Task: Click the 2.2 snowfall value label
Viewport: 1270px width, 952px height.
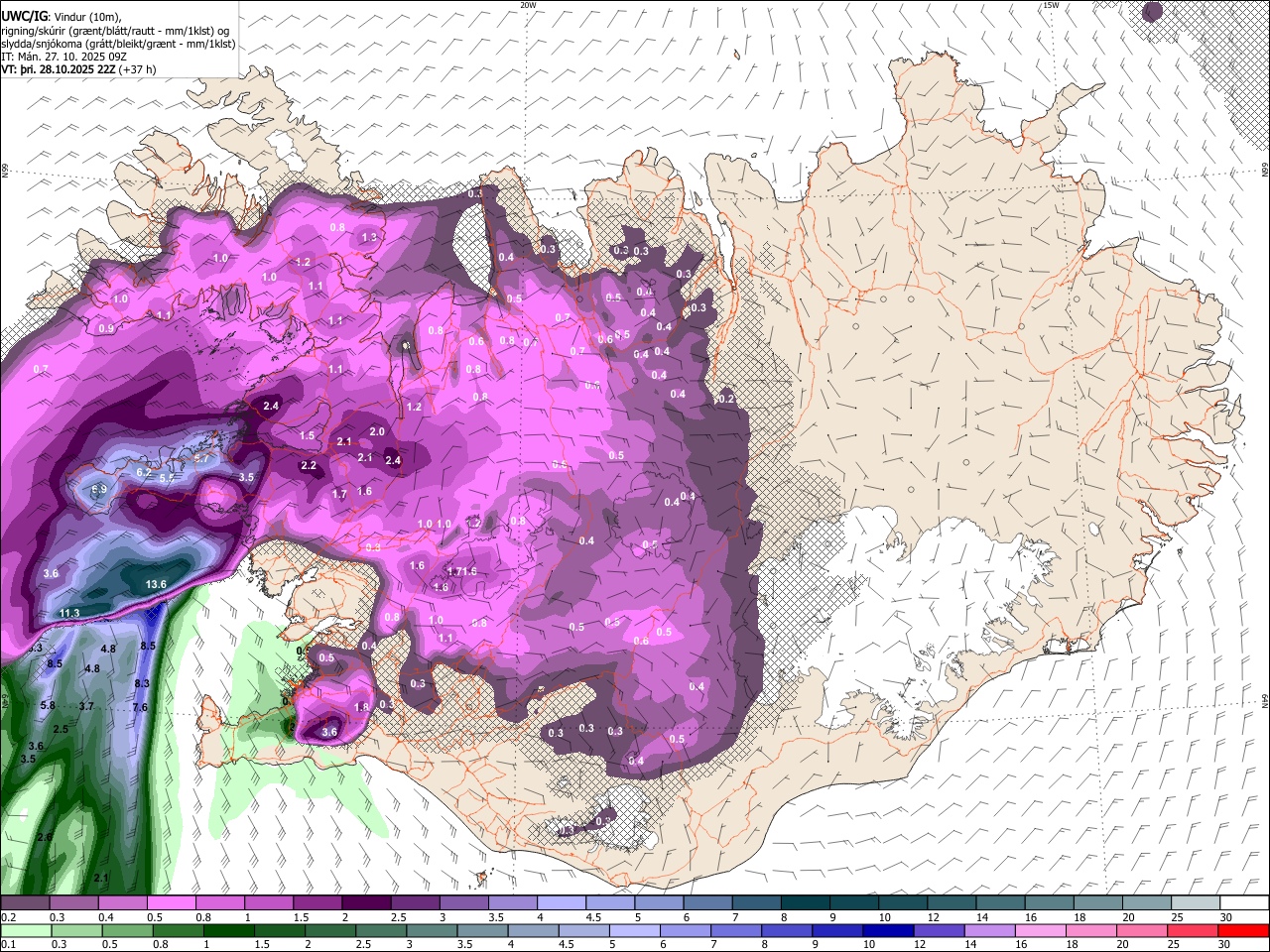Action: [309, 466]
